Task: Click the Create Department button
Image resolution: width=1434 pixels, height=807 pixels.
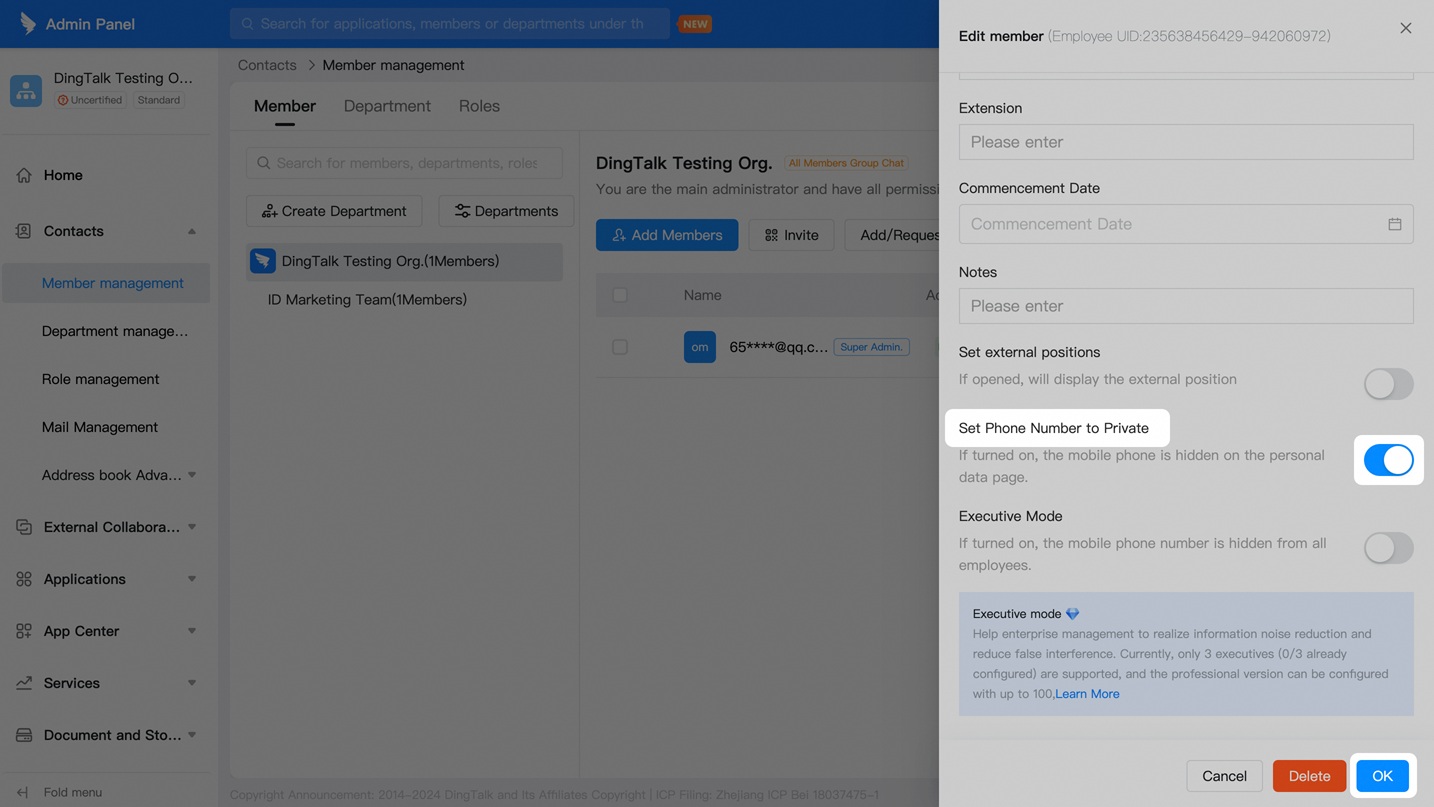Action: [x=334, y=211]
